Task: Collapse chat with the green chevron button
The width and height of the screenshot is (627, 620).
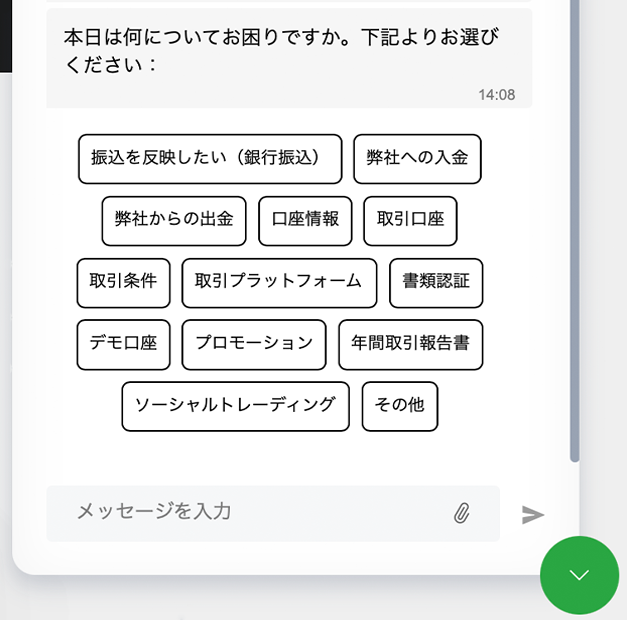Action: click(x=579, y=575)
